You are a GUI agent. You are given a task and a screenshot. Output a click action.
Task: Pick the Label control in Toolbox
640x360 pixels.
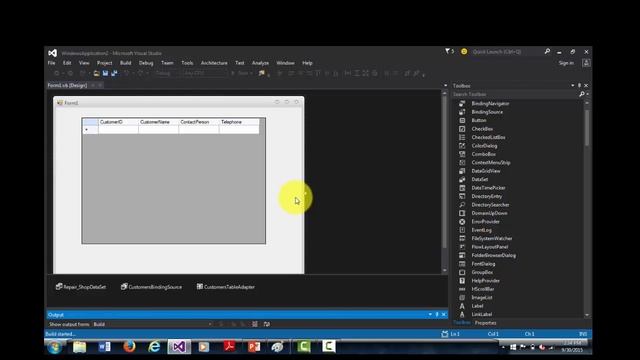477,306
